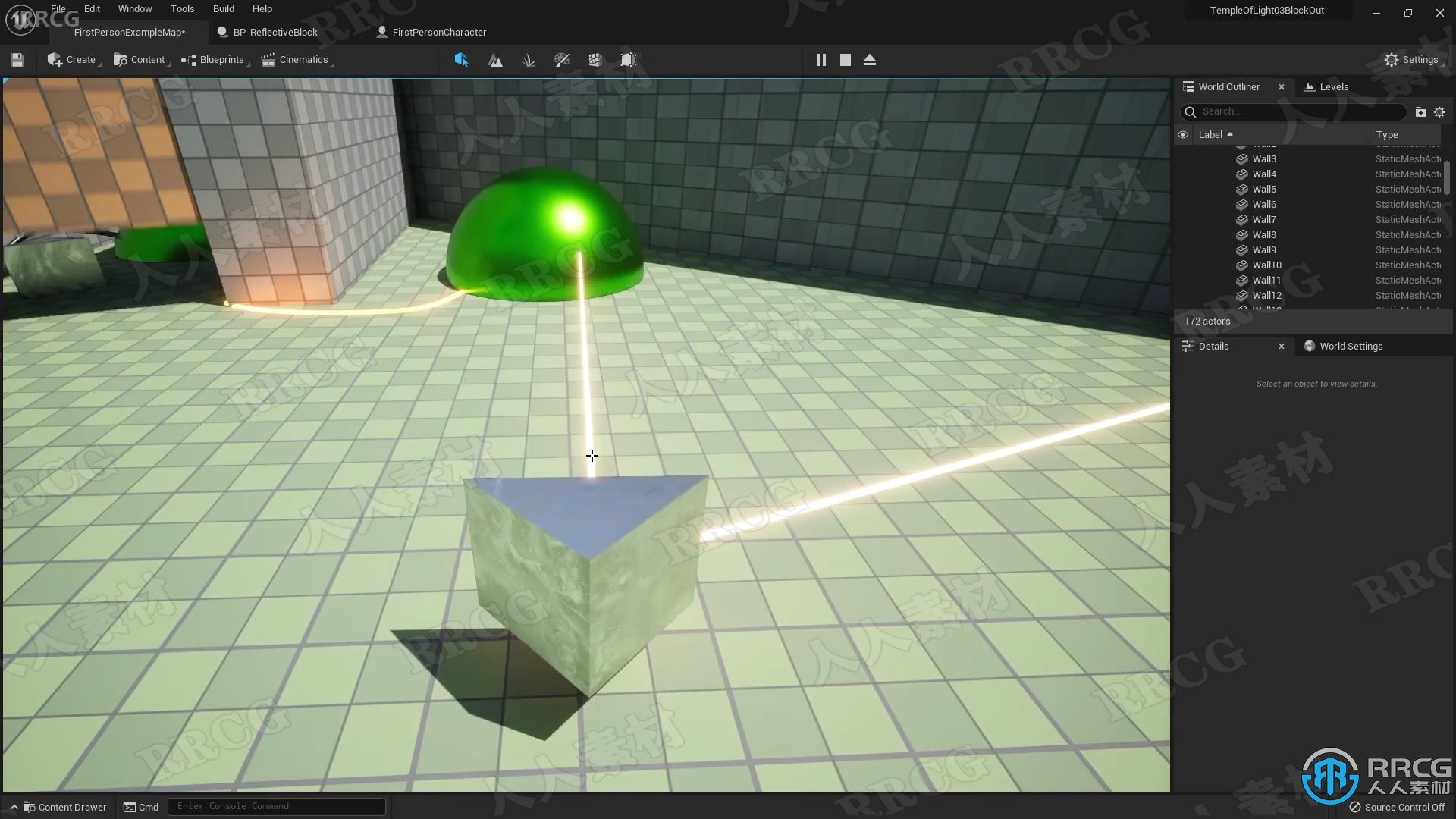
Task: Switch to Foliage mode icon
Action: [x=529, y=60]
